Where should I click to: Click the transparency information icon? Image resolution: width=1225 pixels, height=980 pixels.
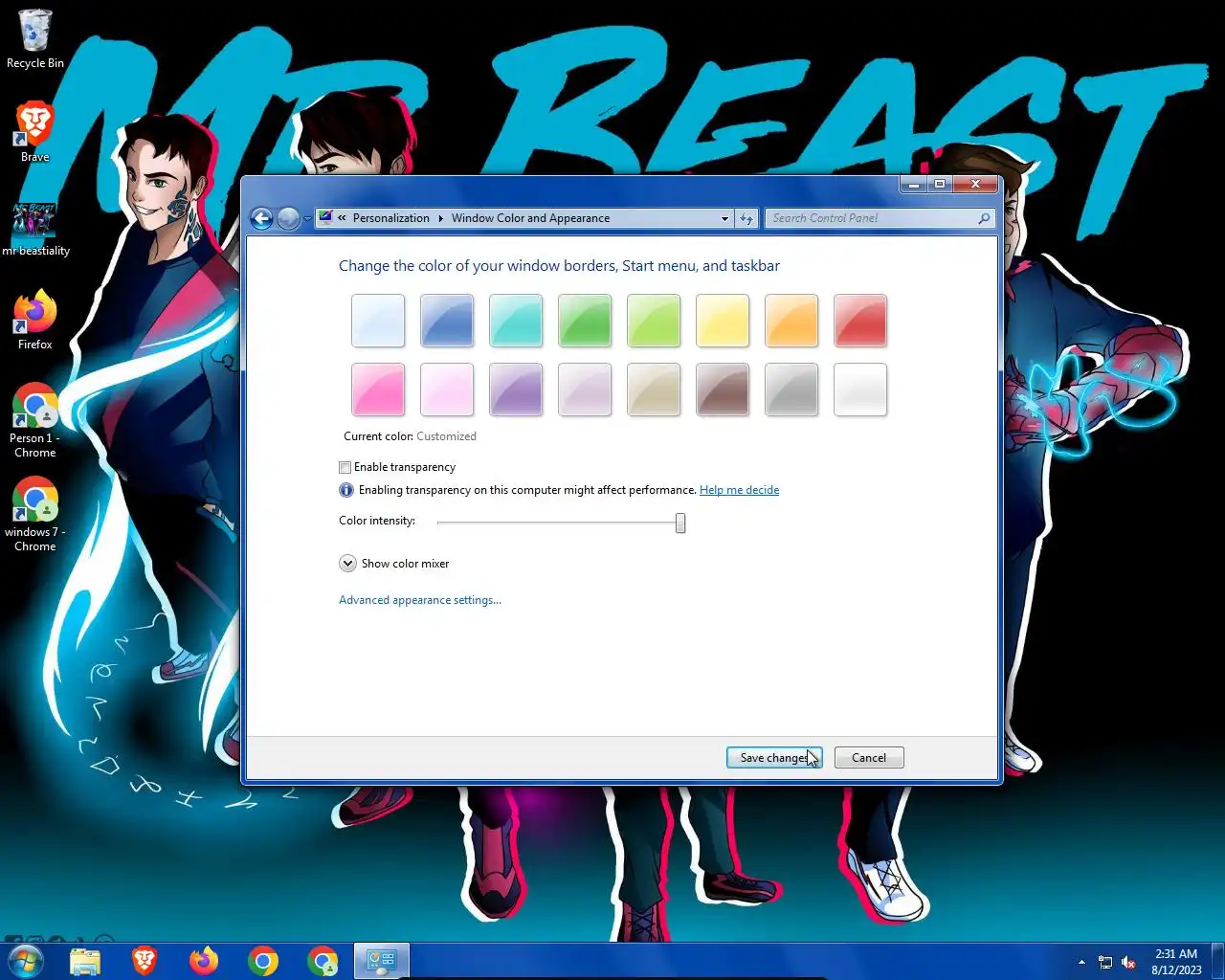[x=346, y=490]
